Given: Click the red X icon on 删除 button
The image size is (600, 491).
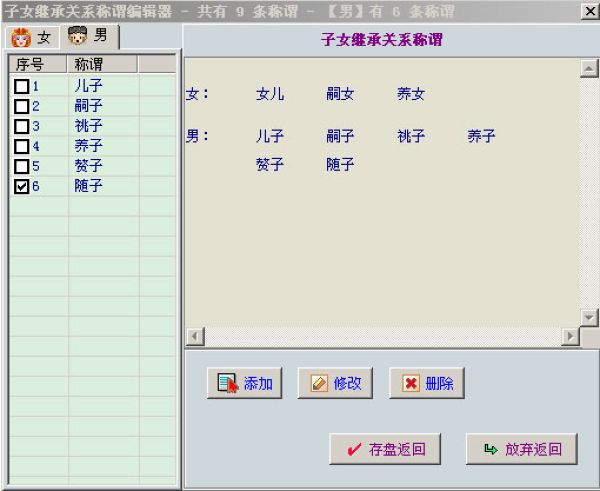Looking at the screenshot, I should [411, 383].
